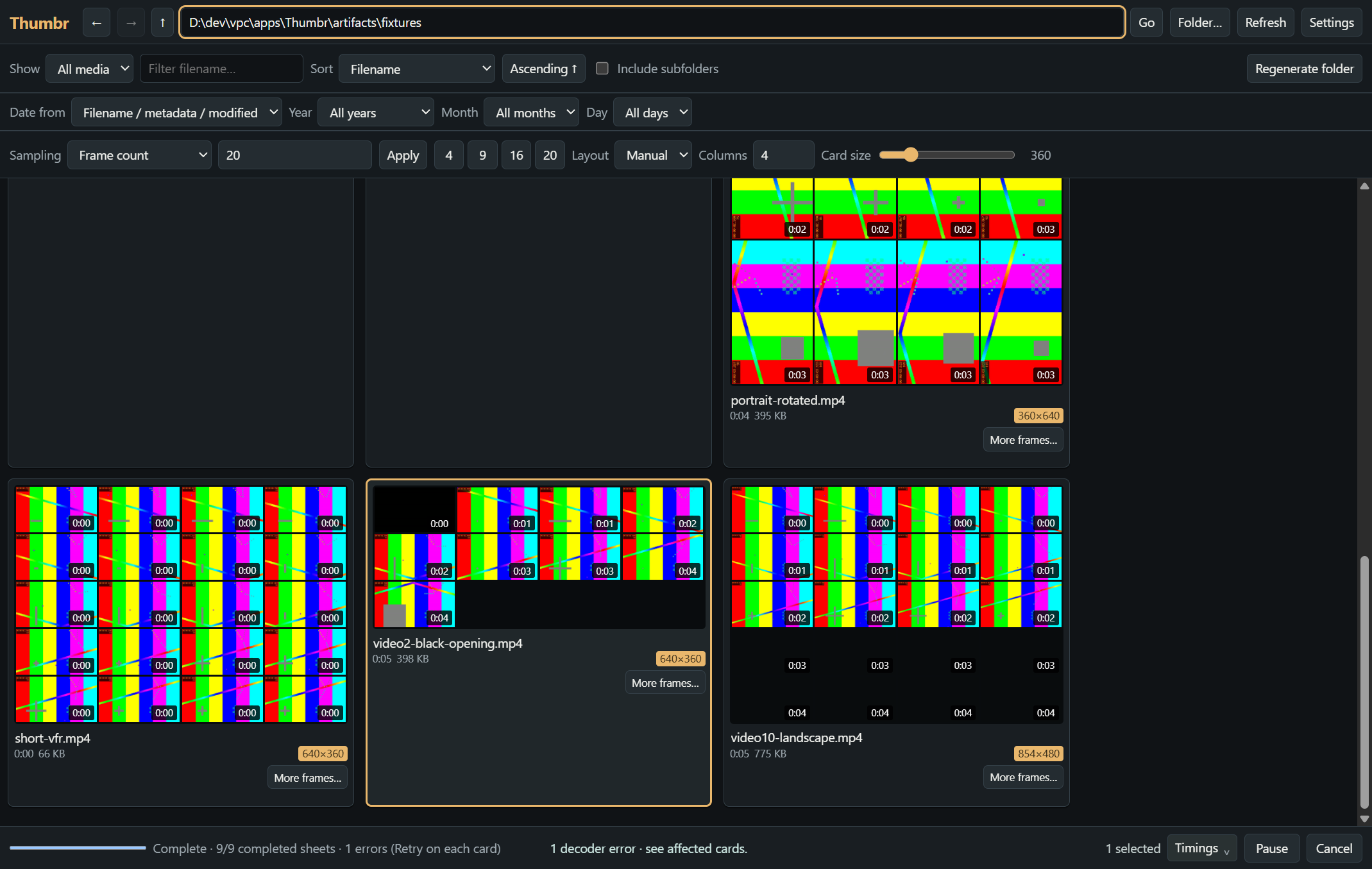Go up one folder with the up arrow
Screen dimensions: 1372x869
[163, 22]
